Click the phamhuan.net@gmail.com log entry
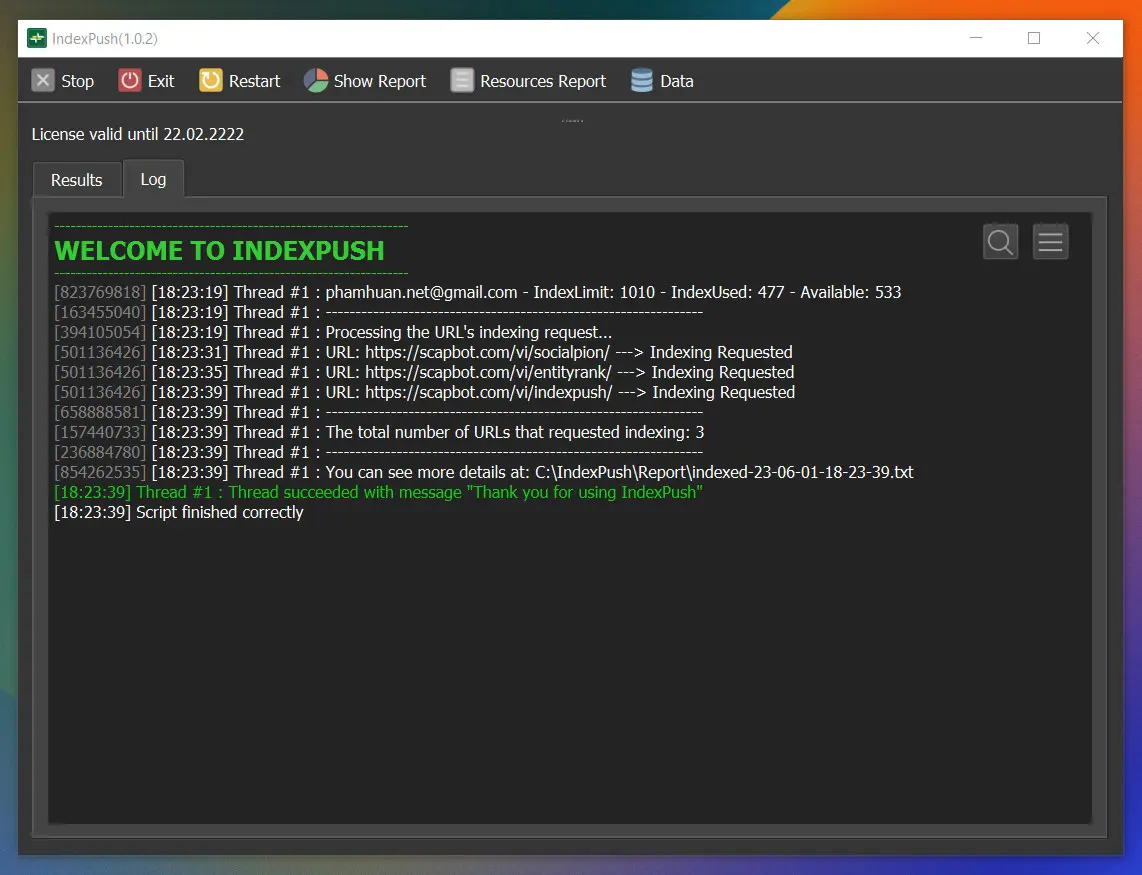The width and height of the screenshot is (1142, 875). [478, 292]
